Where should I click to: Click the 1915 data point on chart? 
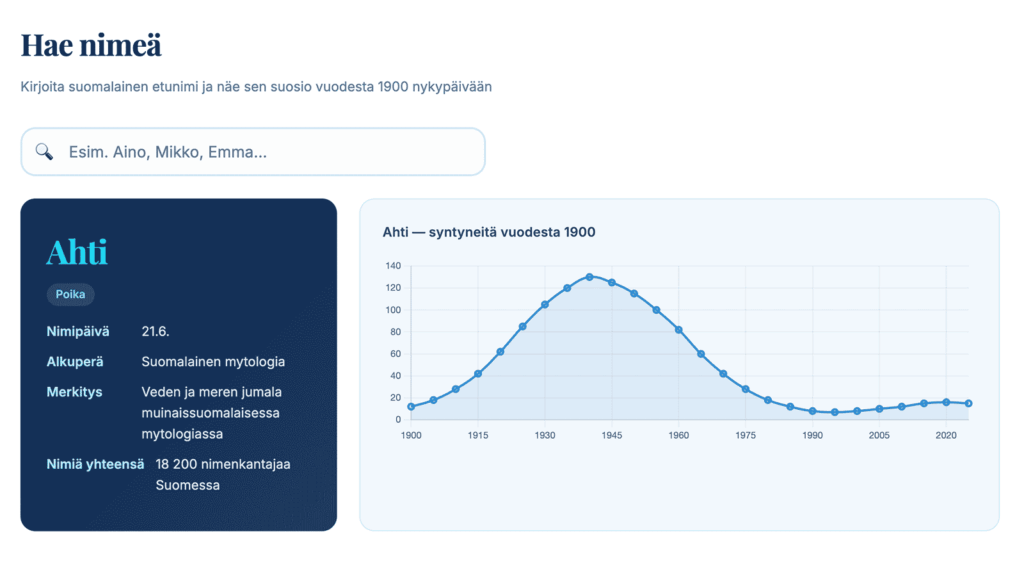tap(478, 374)
